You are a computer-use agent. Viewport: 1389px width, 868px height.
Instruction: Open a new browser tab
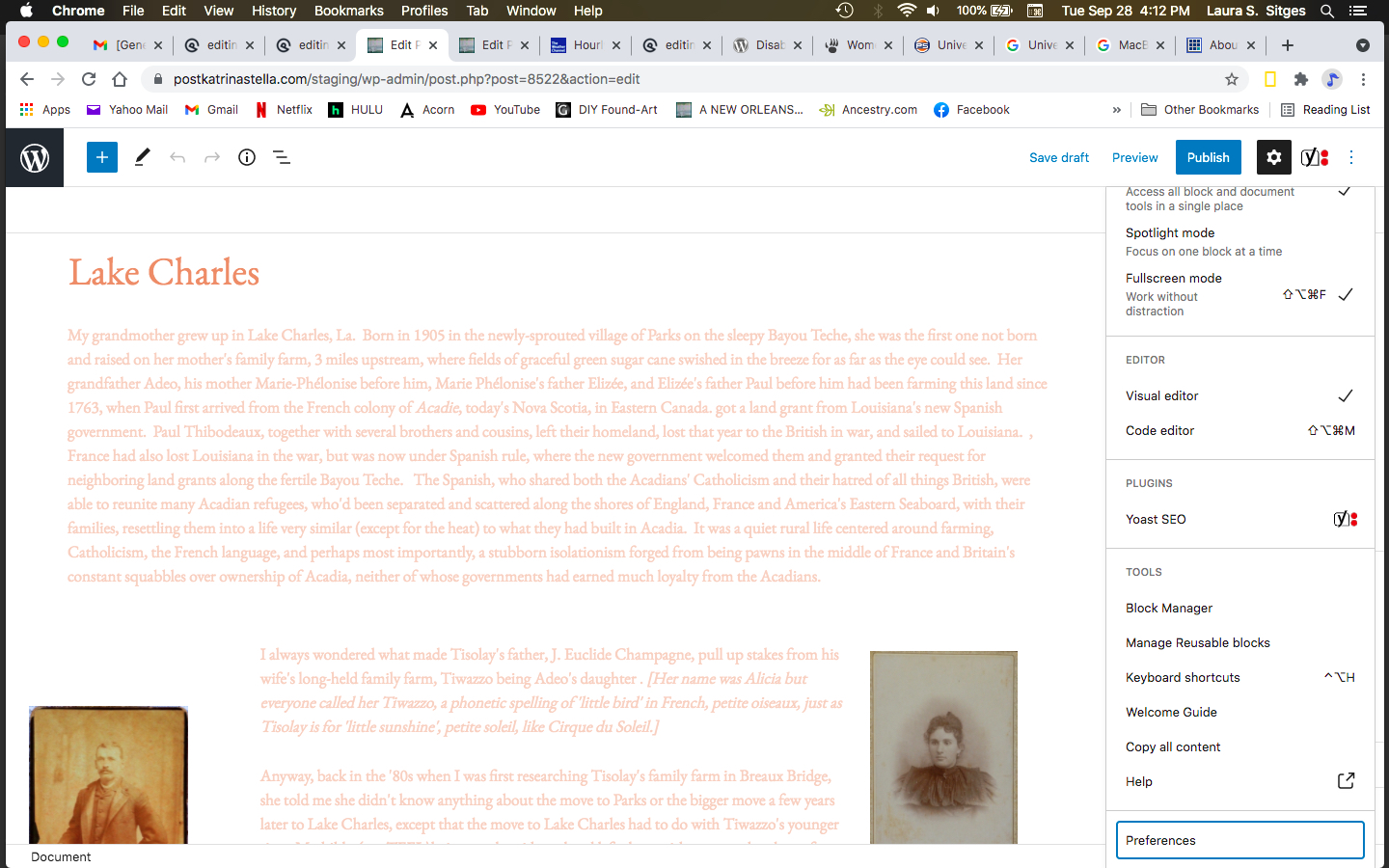point(1288,45)
